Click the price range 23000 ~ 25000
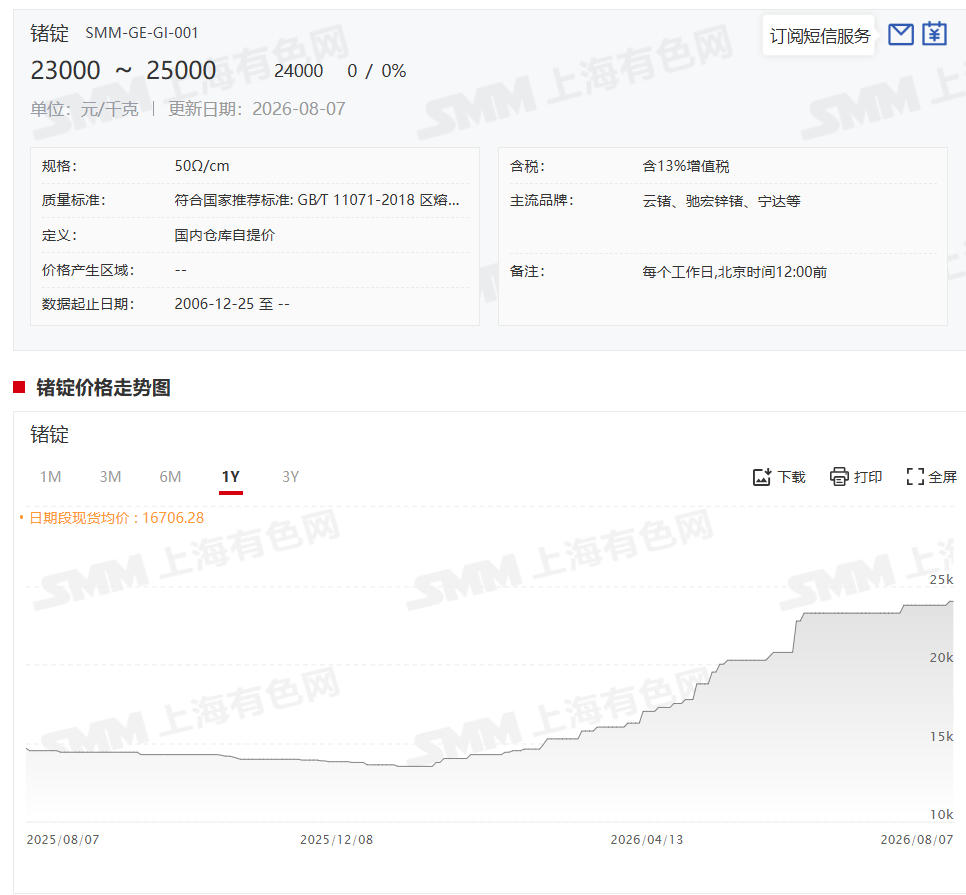The image size is (966, 895). (123, 70)
